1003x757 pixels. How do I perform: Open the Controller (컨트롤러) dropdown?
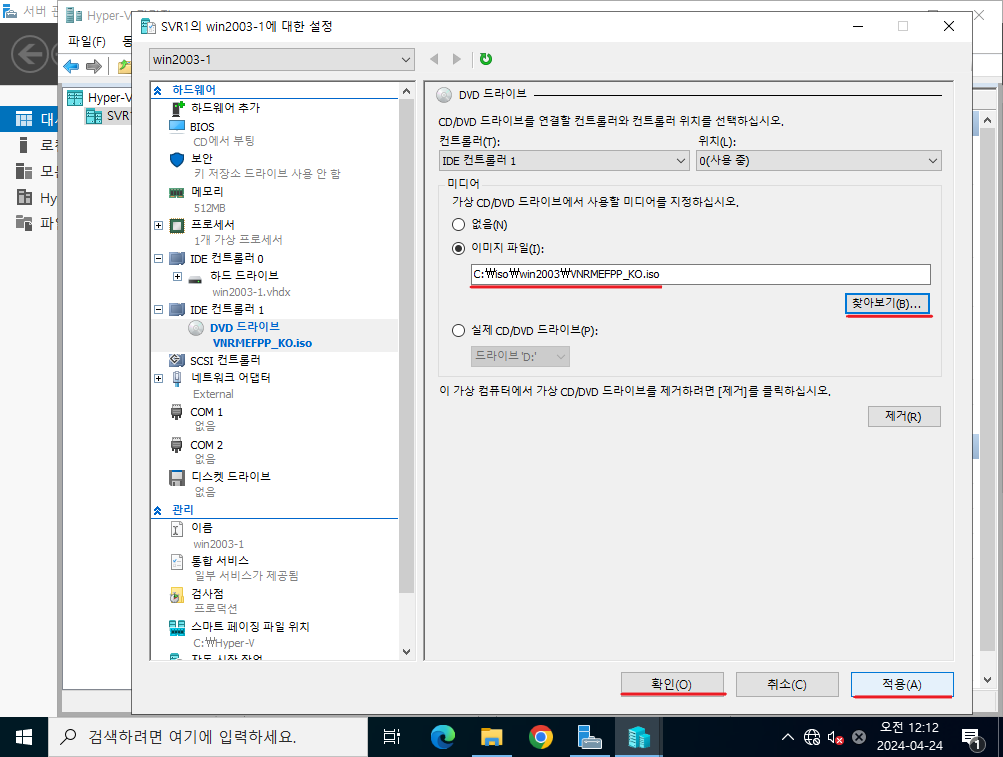click(564, 161)
